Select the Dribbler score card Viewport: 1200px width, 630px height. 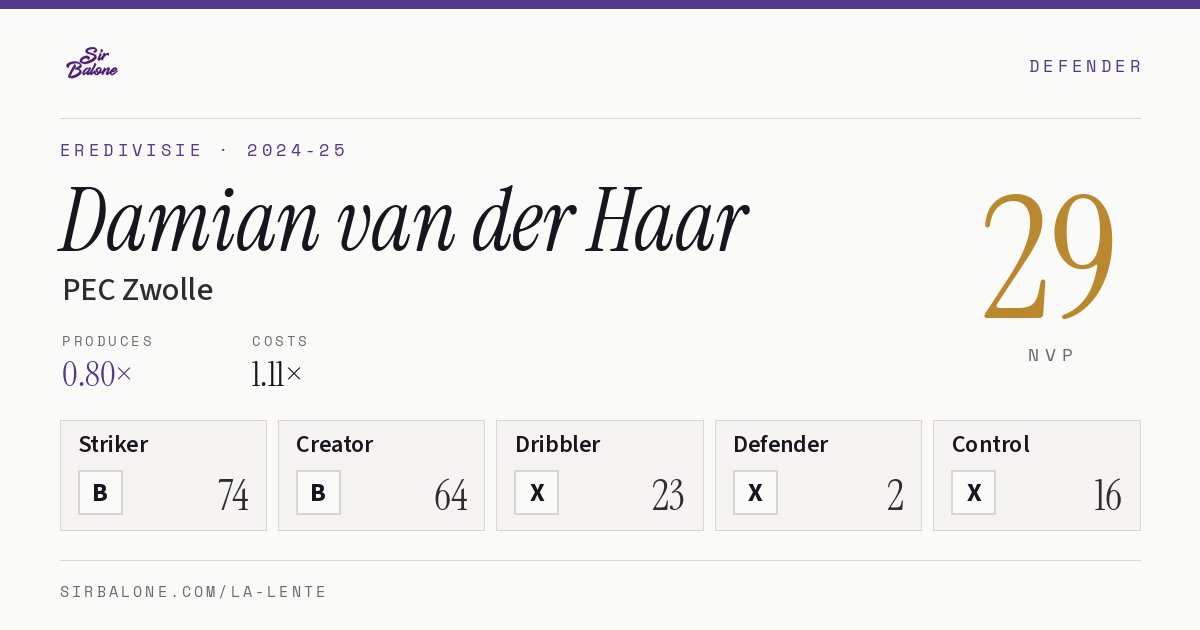pyautogui.click(x=600, y=475)
